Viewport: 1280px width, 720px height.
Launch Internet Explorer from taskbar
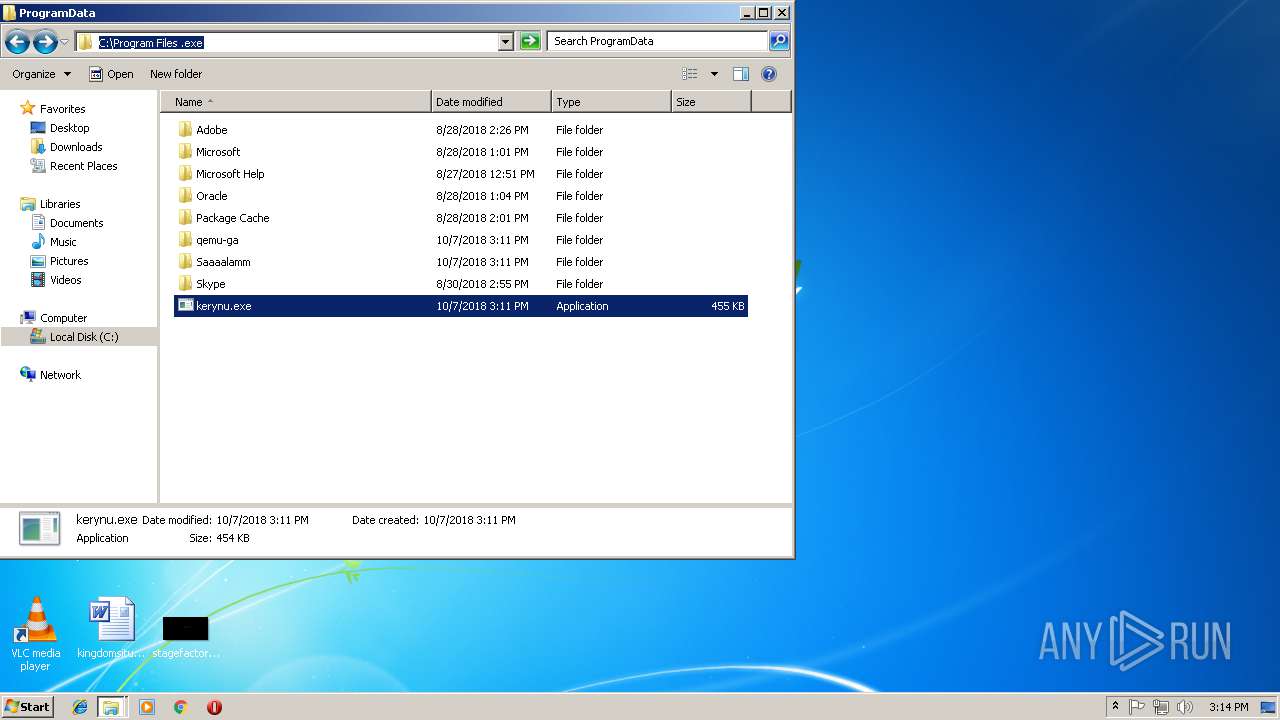tap(80, 707)
